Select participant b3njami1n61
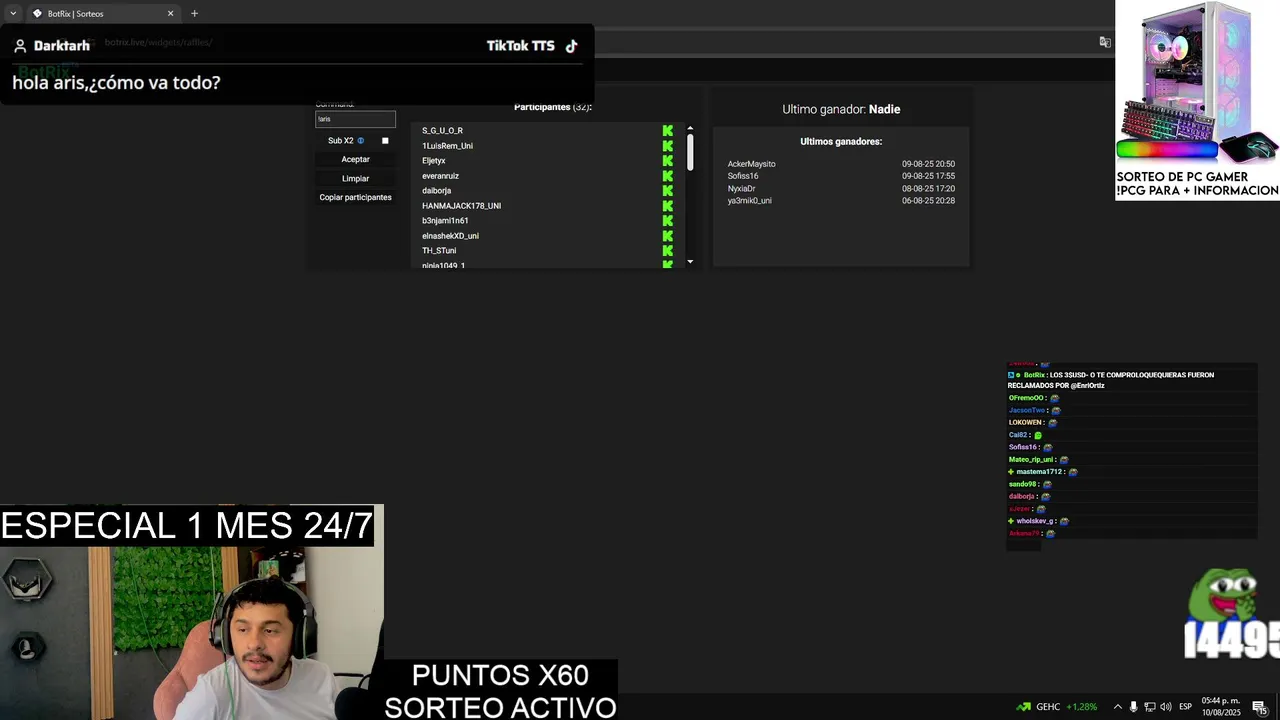This screenshot has height=720, width=1280. 445,221
